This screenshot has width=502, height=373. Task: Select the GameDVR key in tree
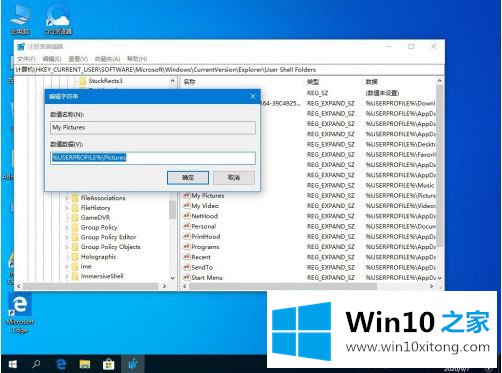coord(95,218)
